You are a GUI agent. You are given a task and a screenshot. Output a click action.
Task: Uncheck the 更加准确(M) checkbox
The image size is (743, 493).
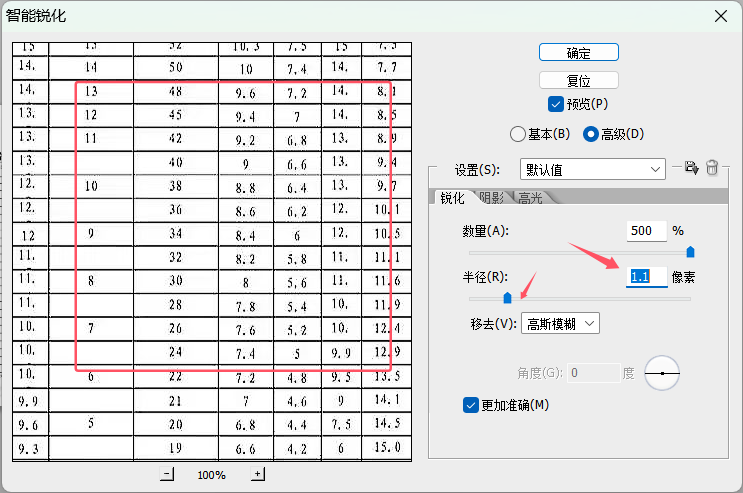[x=471, y=405]
